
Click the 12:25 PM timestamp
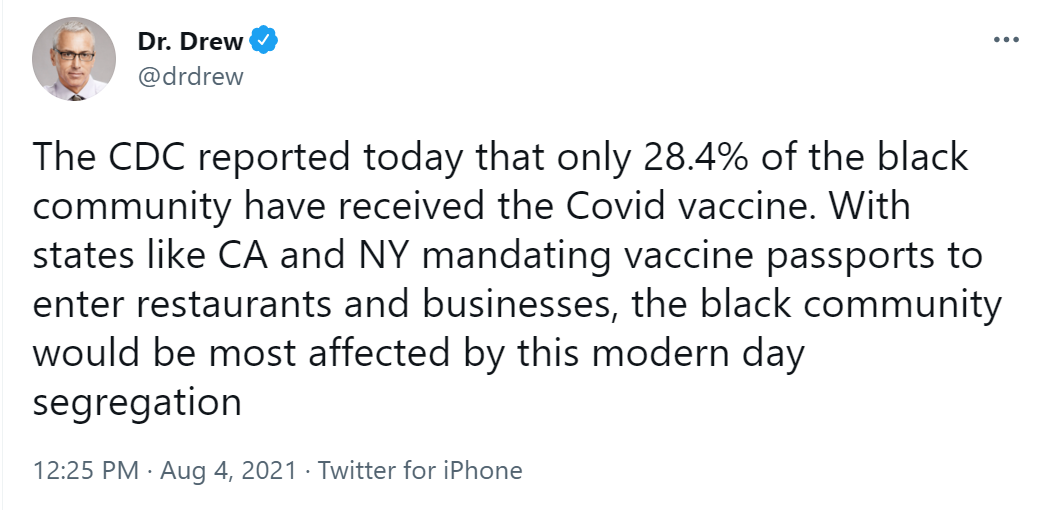[x=84, y=470]
